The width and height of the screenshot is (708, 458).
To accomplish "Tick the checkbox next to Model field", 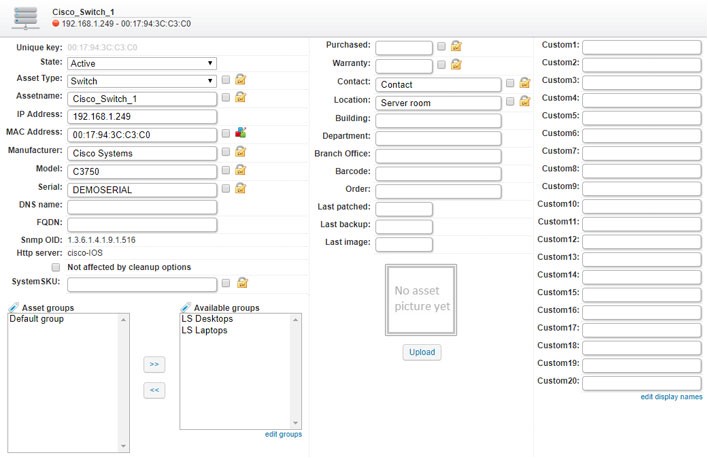I will [x=226, y=170].
